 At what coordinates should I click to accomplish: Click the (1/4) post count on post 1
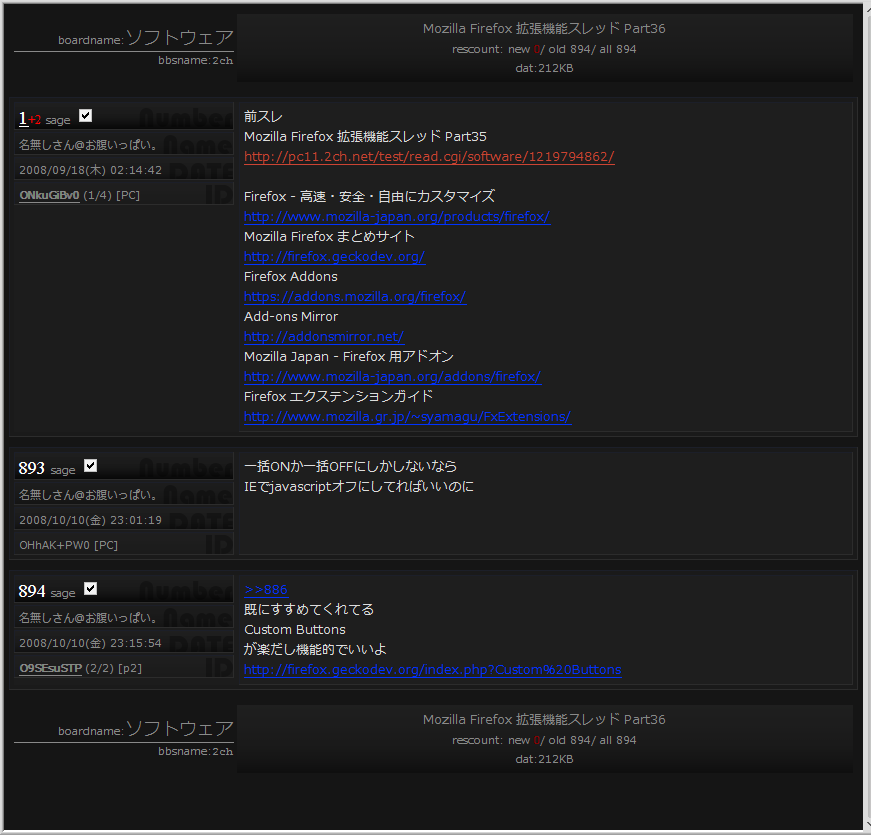click(97, 196)
